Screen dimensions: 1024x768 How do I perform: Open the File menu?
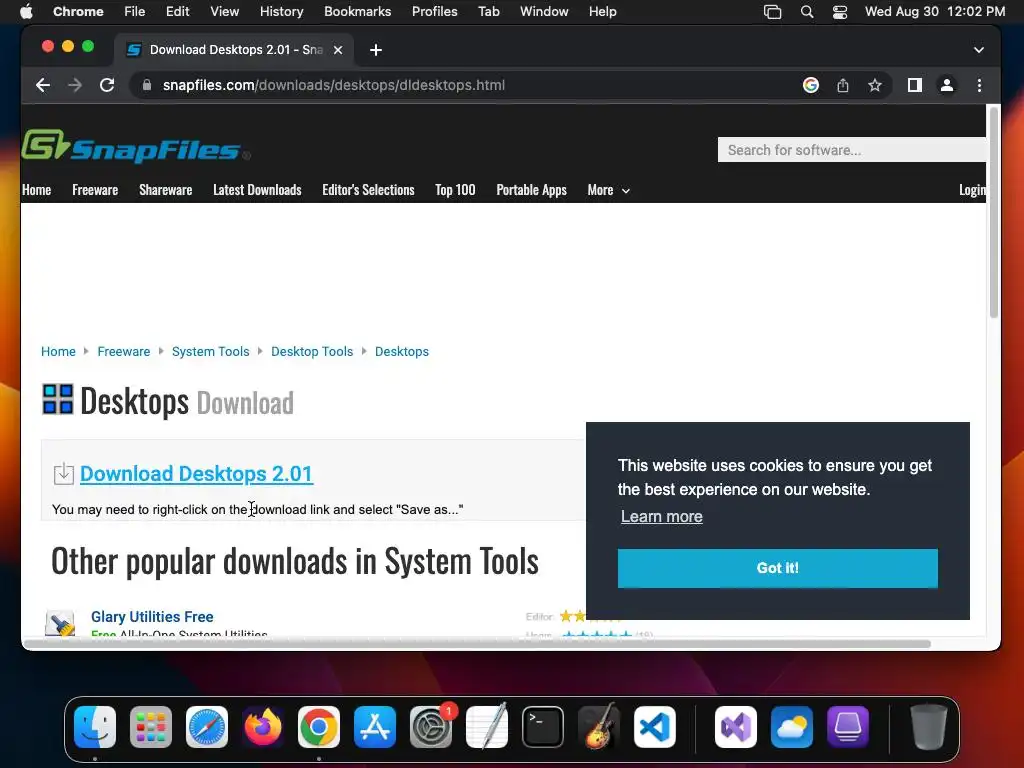135,12
